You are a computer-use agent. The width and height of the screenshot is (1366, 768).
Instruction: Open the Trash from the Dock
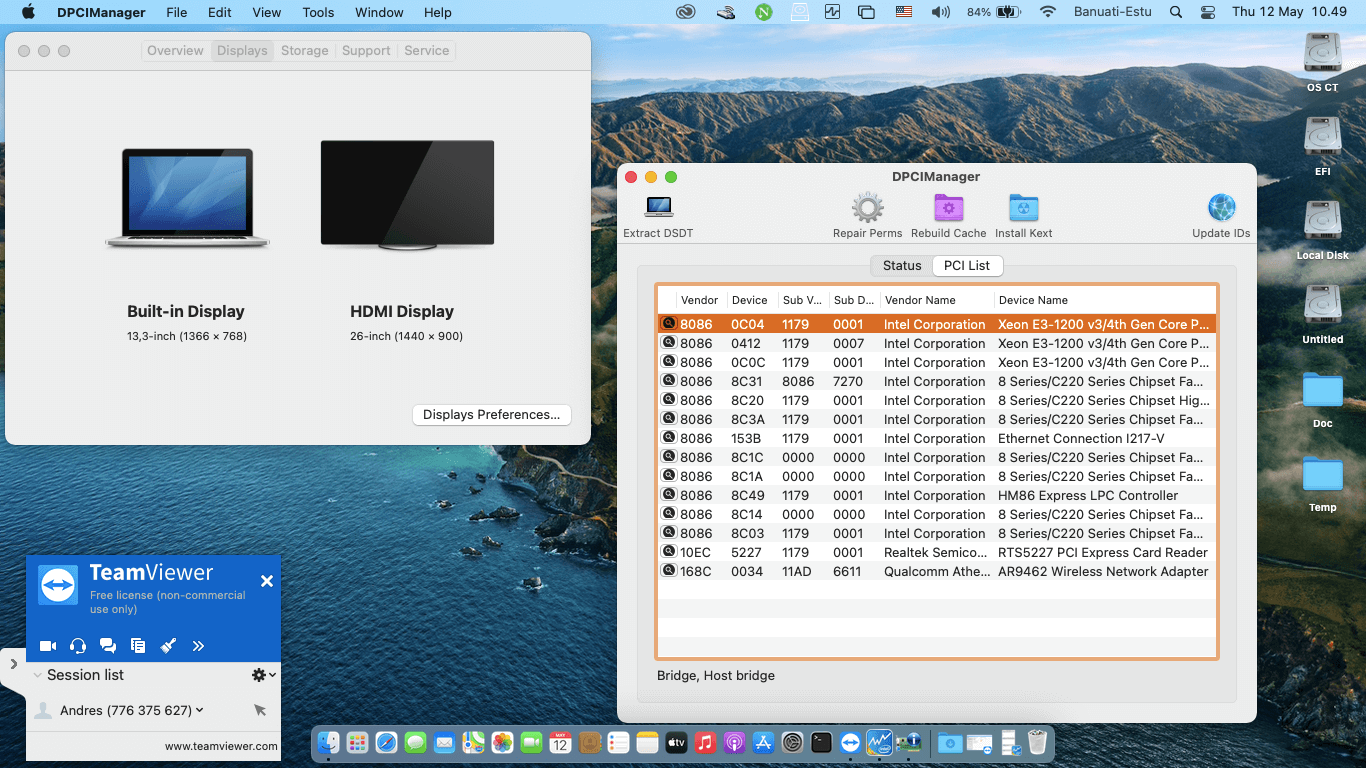1036,743
